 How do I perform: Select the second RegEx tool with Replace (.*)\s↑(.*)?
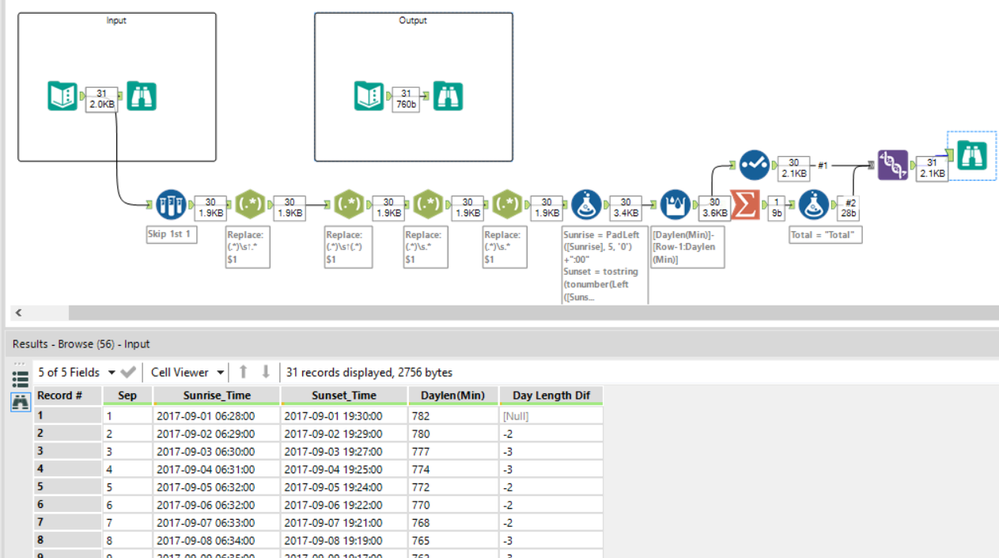349,205
